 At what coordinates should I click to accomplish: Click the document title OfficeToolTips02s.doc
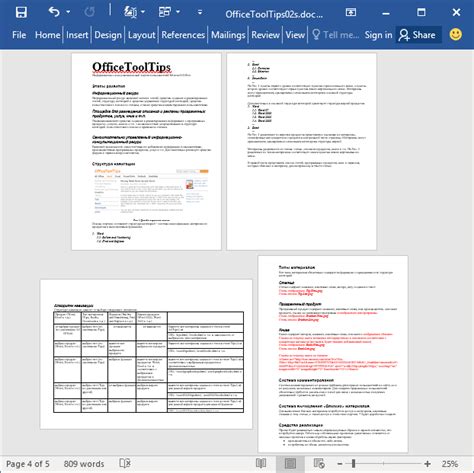[274, 14]
